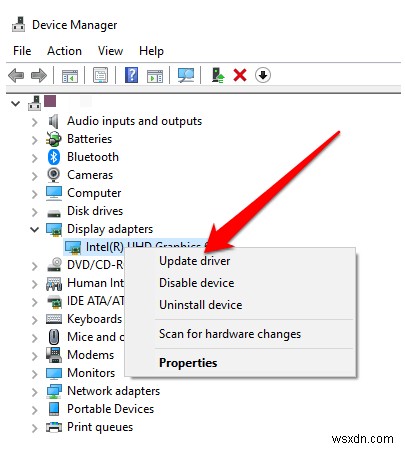Expand the Disk drives chevron

tap(35, 212)
